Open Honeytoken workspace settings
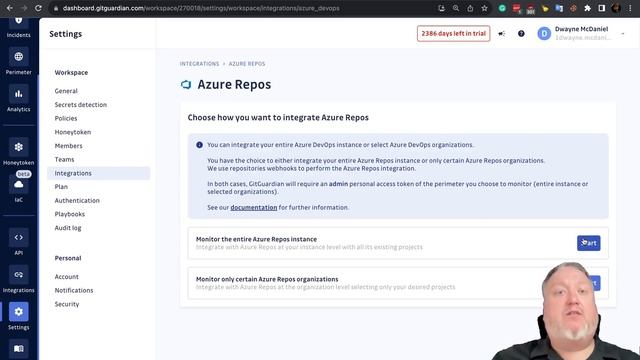The image size is (640, 360). [73, 132]
